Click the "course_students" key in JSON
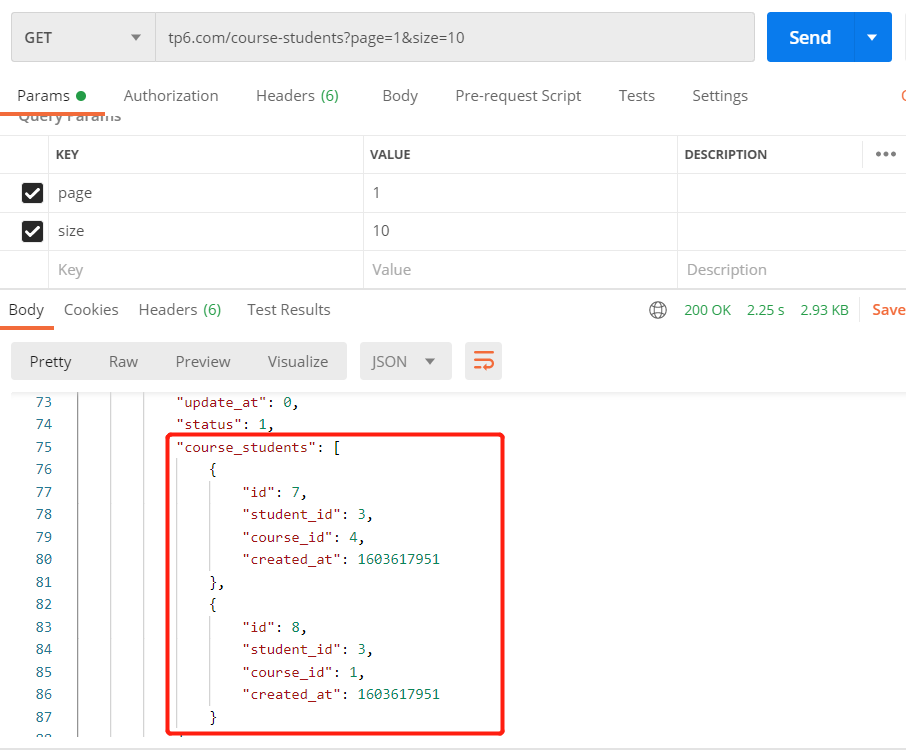 tap(246, 448)
